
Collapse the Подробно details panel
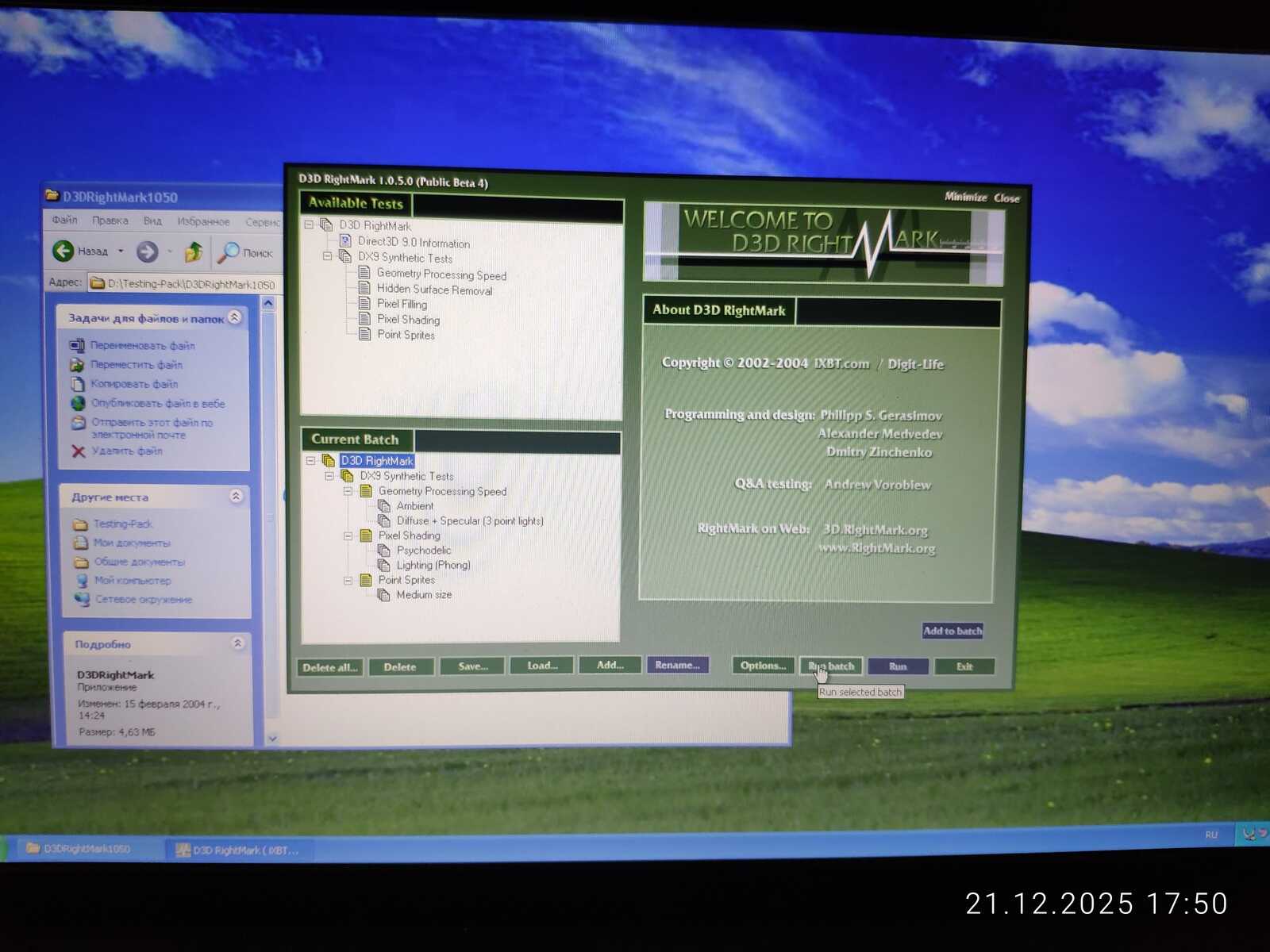coord(237,643)
